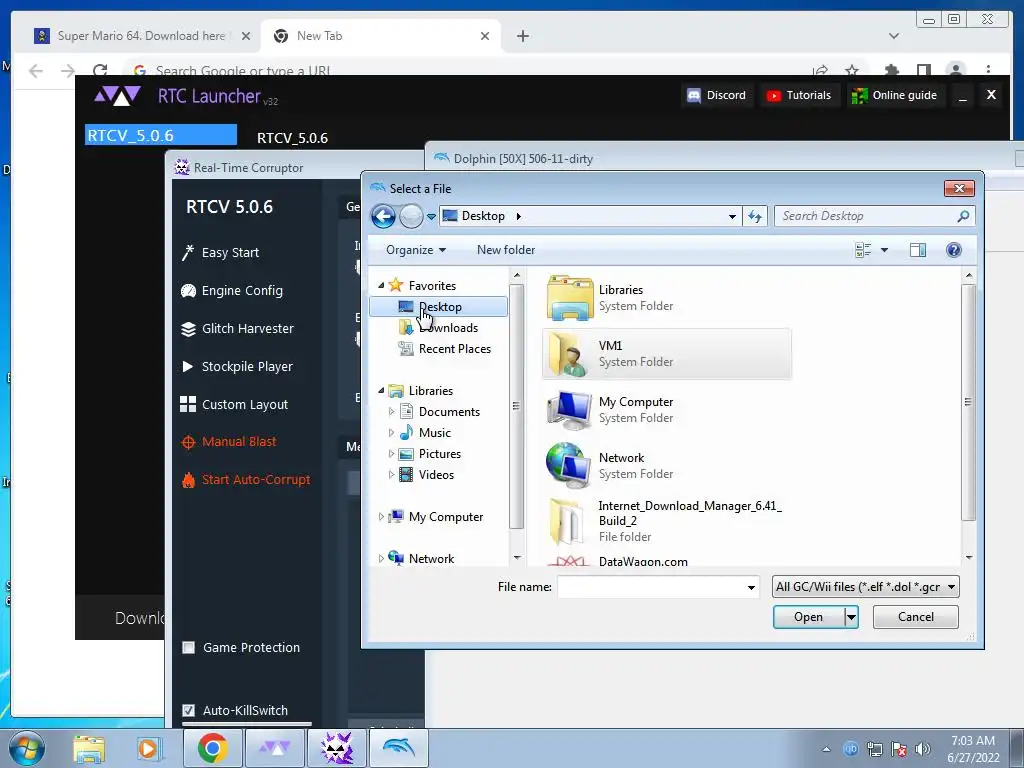Open Dolphin from the taskbar
The height and width of the screenshot is (768, 1024).
tap(399, 748)
